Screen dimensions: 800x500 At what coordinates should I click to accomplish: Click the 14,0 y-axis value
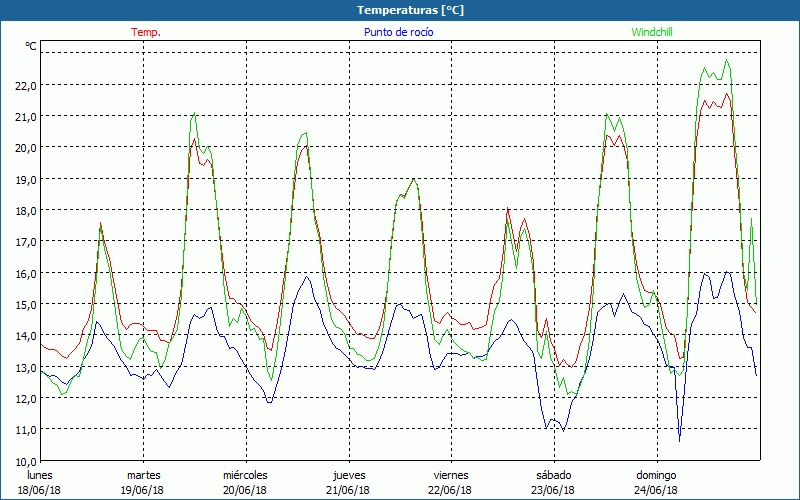click(x=26, y=336)
